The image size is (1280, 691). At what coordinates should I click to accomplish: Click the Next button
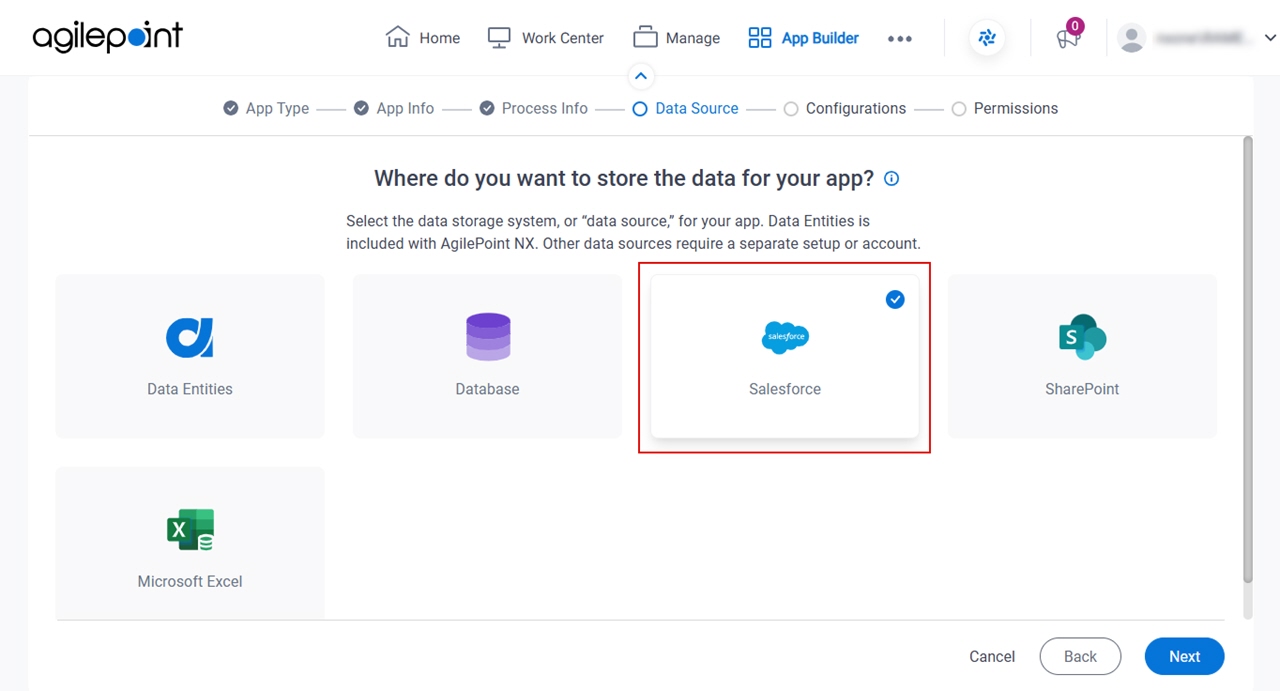pos(1185,656)
